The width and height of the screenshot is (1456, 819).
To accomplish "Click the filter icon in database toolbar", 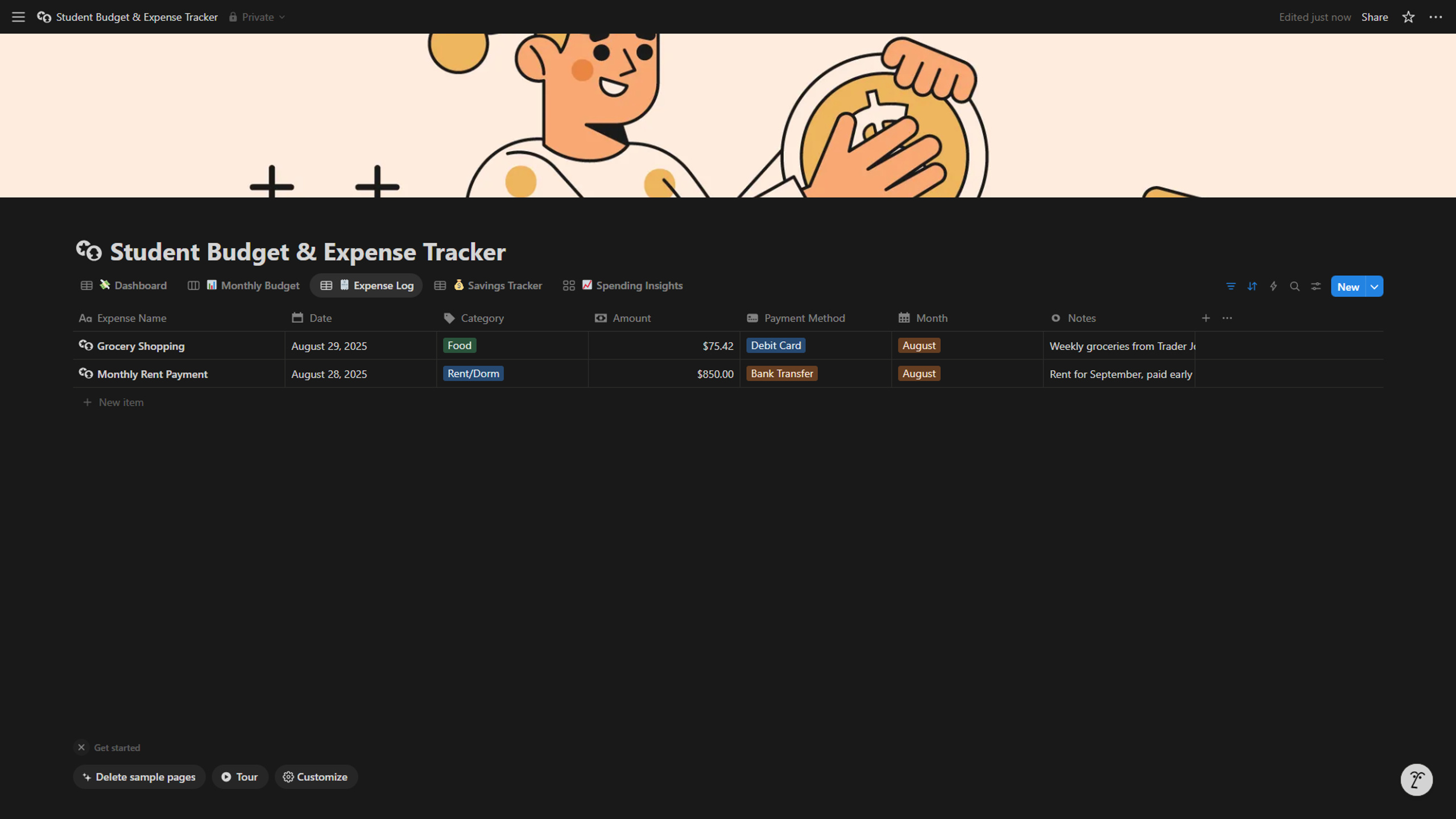I will [1231, 286].
